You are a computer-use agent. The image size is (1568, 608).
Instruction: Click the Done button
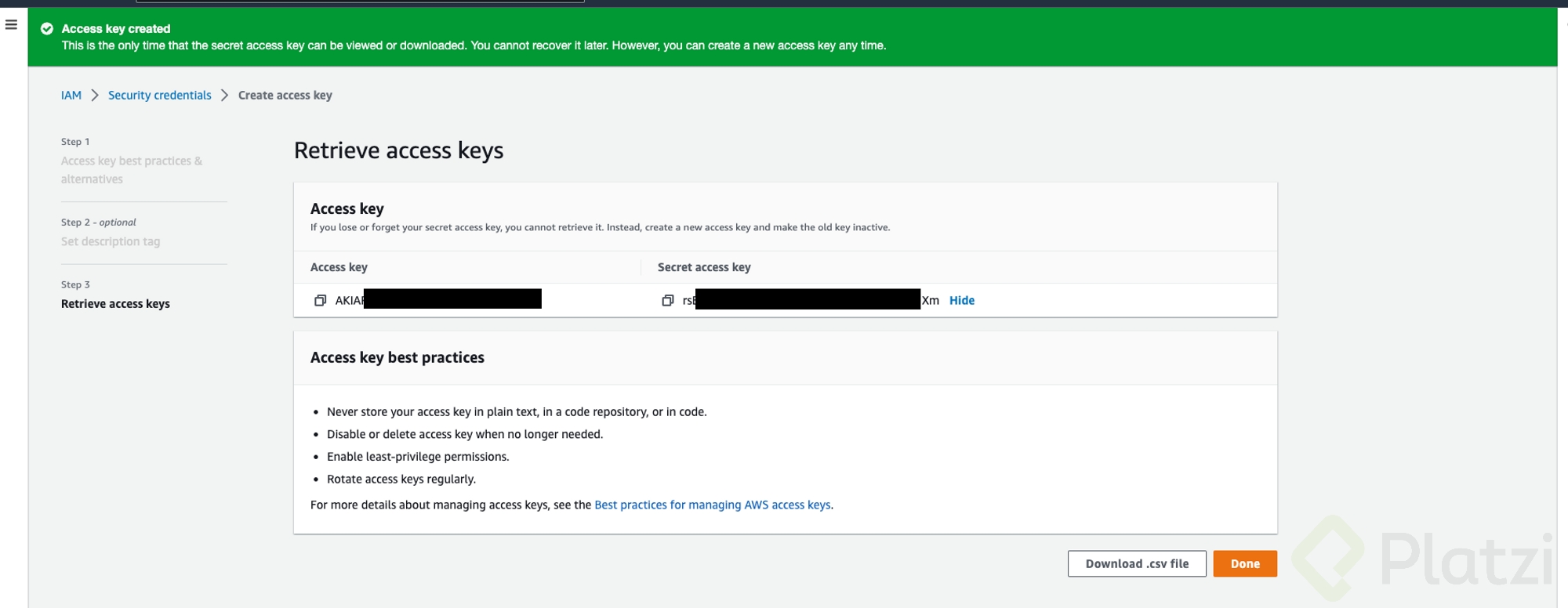tap(1245, 564)
